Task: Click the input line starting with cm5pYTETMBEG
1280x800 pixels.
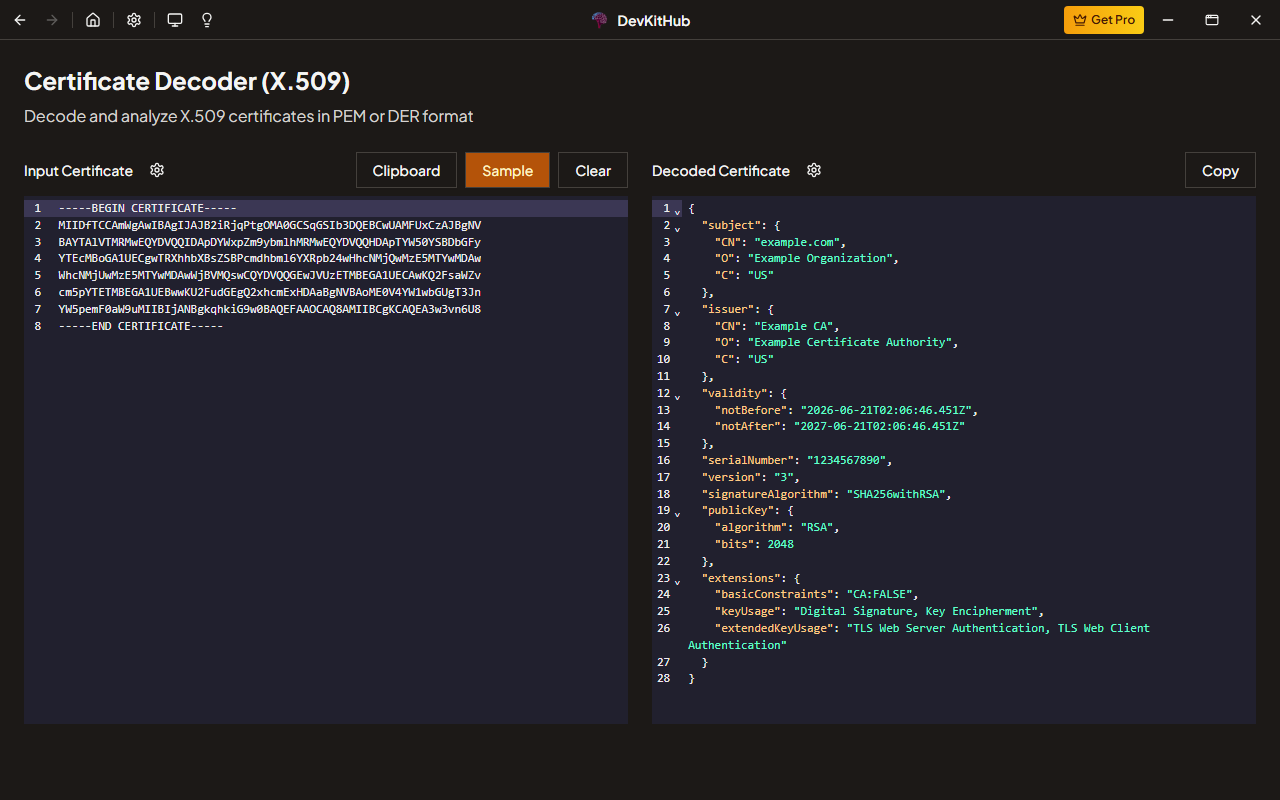Action: point(269,292)
